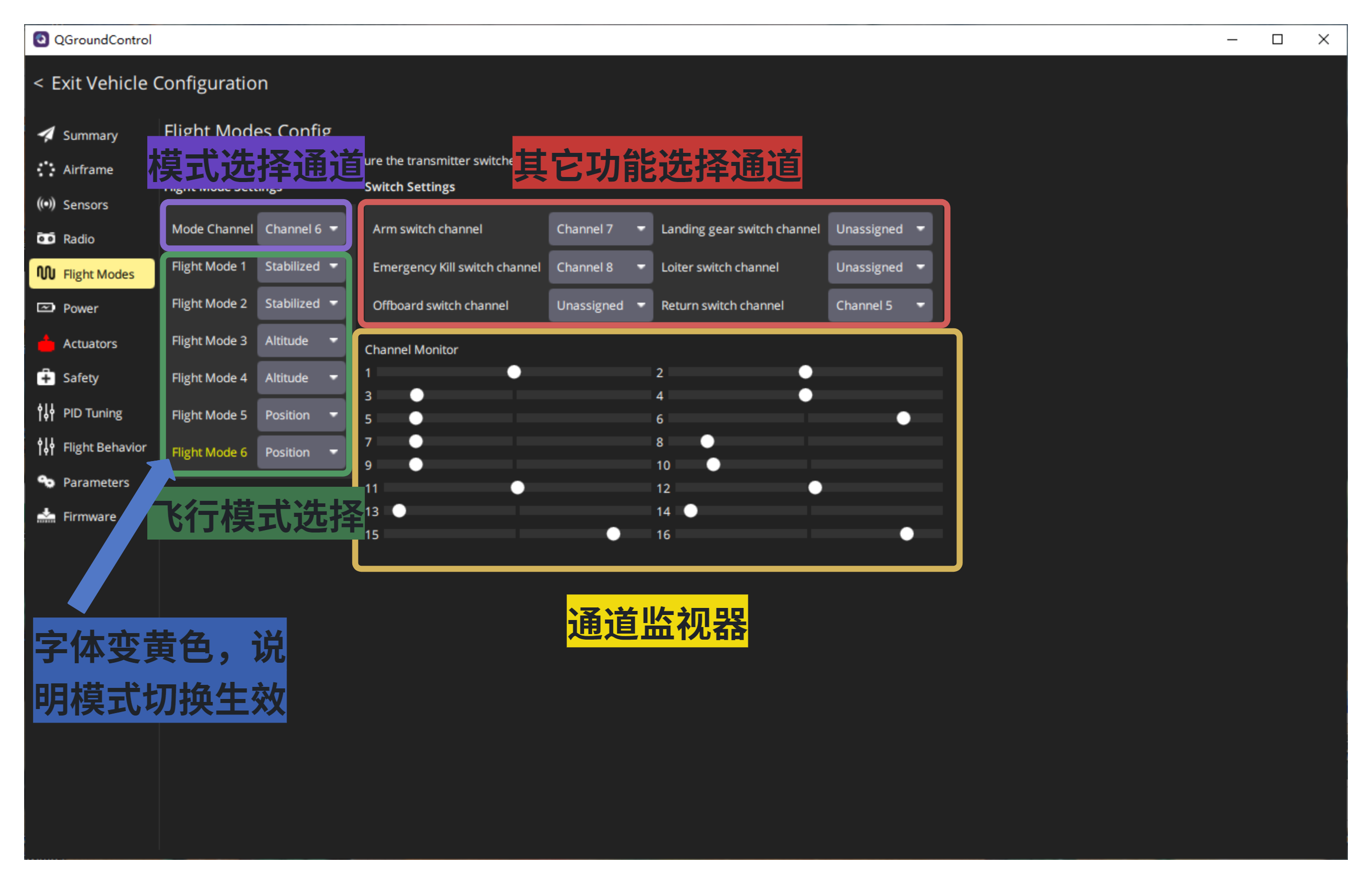
Task: Click the Radio controller icon
Action: 46,238
